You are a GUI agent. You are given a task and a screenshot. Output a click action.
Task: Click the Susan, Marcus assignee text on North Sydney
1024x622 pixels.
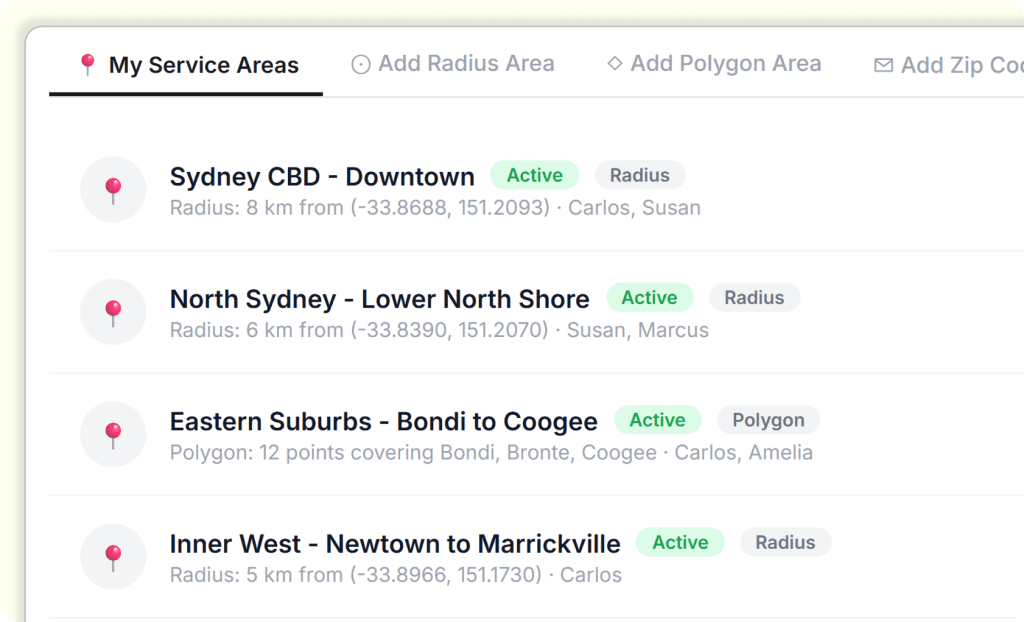pyautogui.click(x=636, y=330)
